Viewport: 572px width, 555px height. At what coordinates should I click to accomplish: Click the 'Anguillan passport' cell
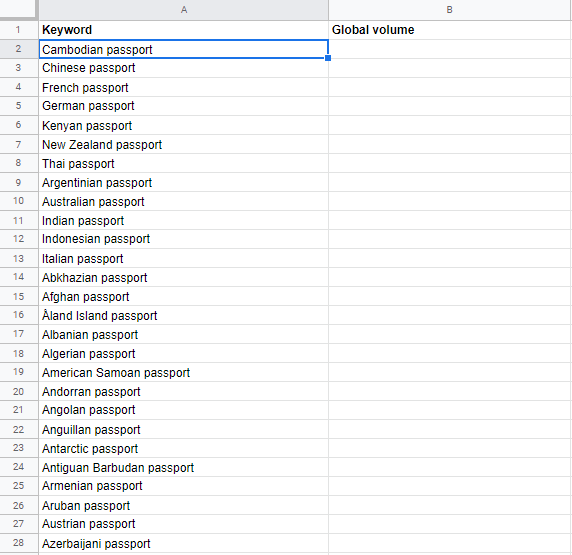click(183, 429)
